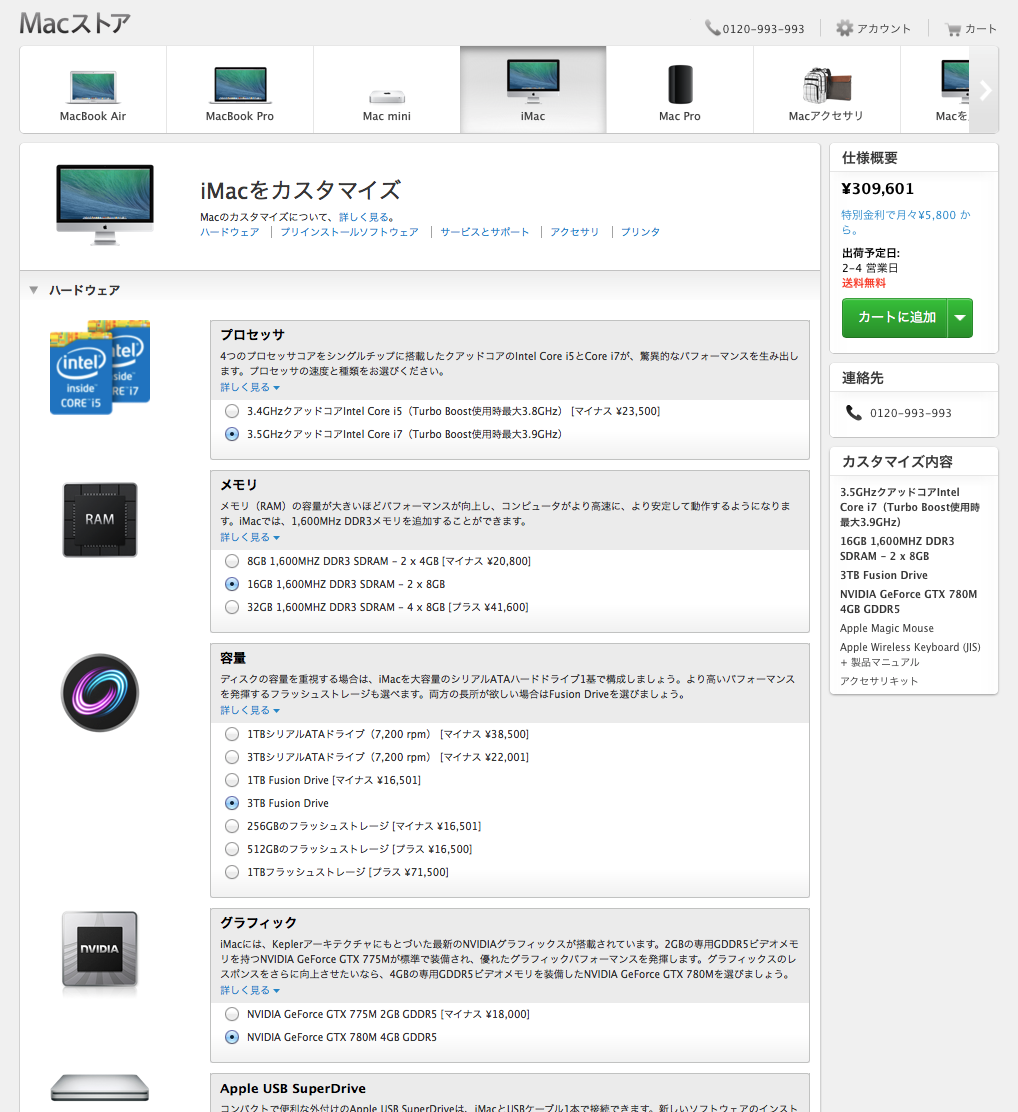Open the MacBook Air category icon

(93, 87)
